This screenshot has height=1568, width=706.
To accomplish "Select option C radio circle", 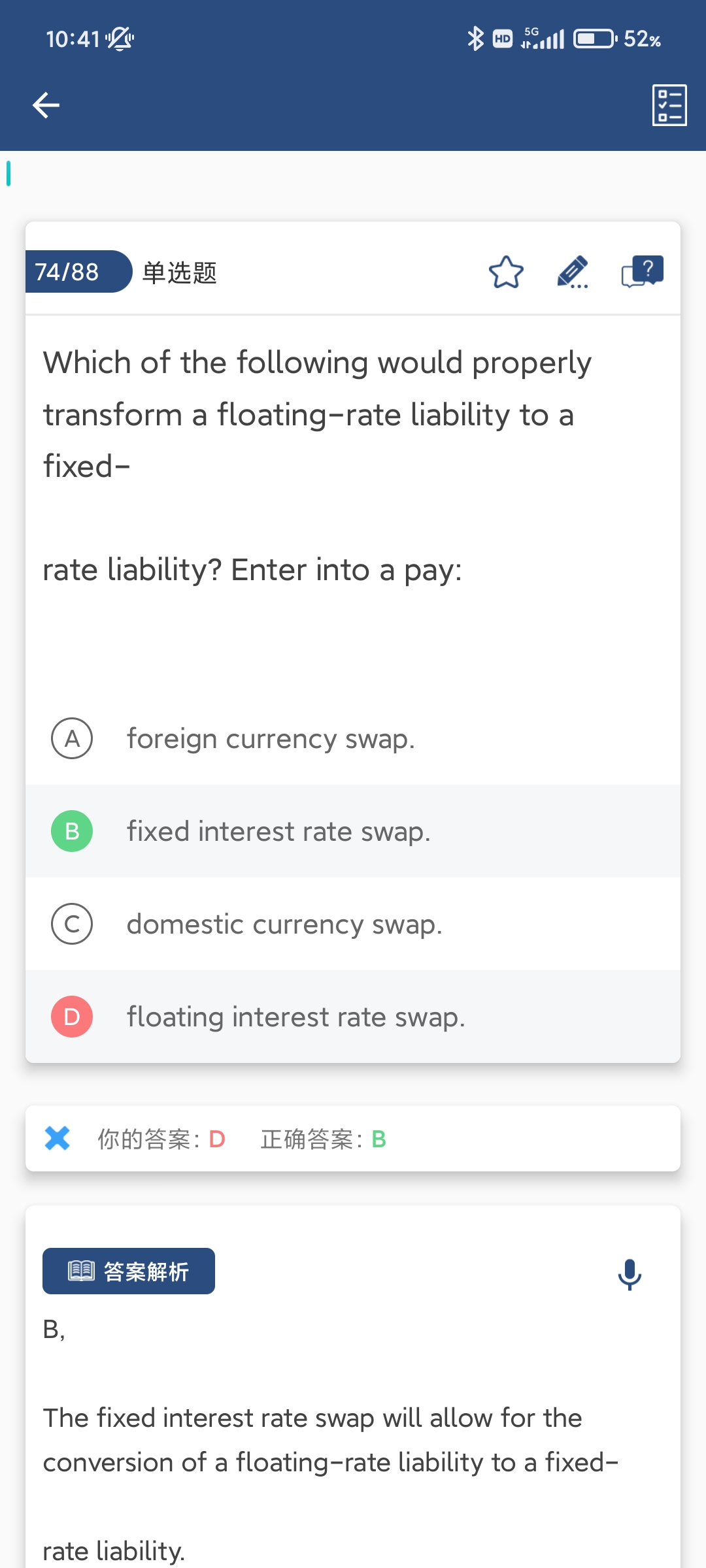I will click(x=72, y=924).
